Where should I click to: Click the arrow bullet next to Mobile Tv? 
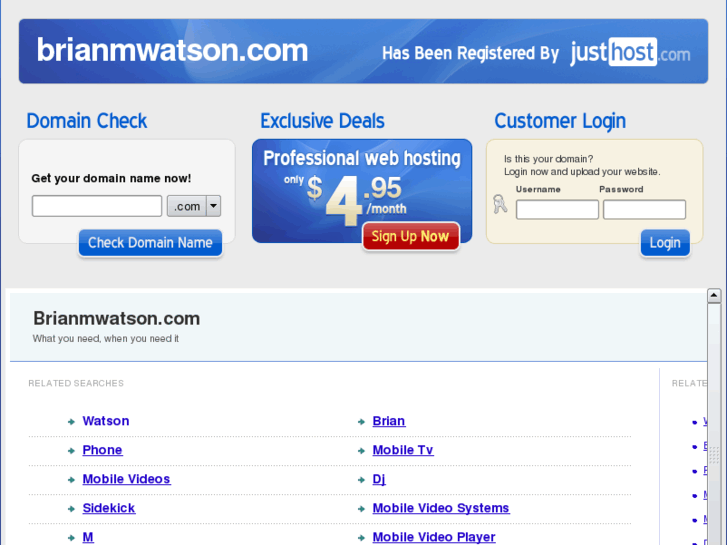[362, 451]
